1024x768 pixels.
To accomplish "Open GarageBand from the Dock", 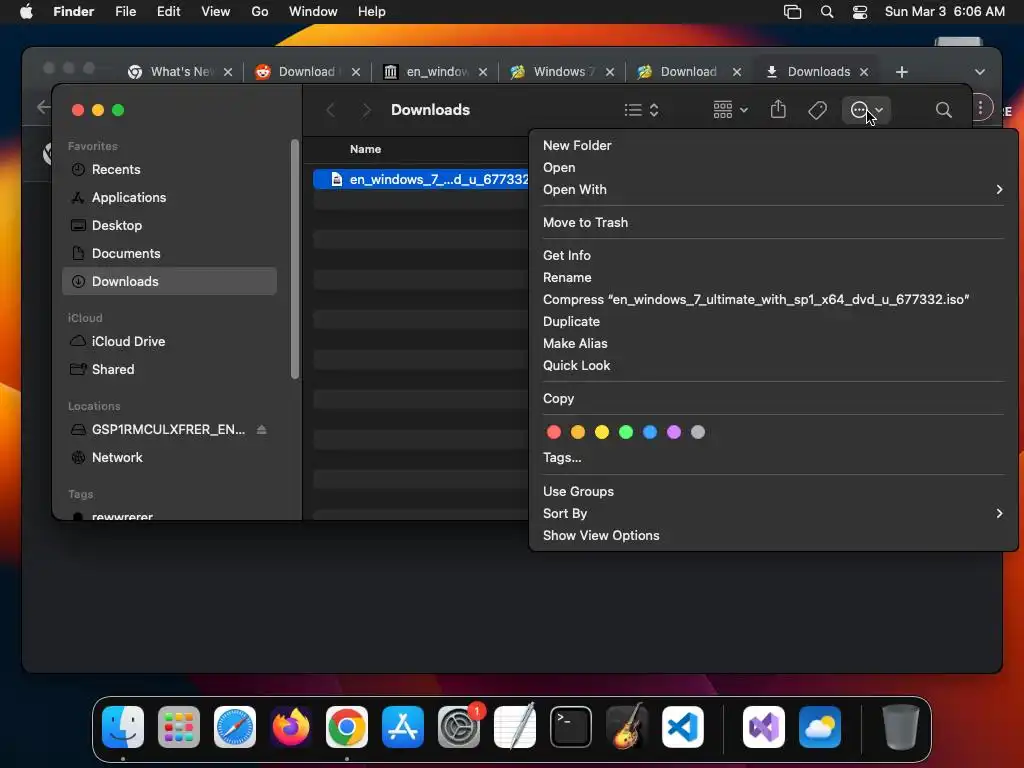I will 626,727.
